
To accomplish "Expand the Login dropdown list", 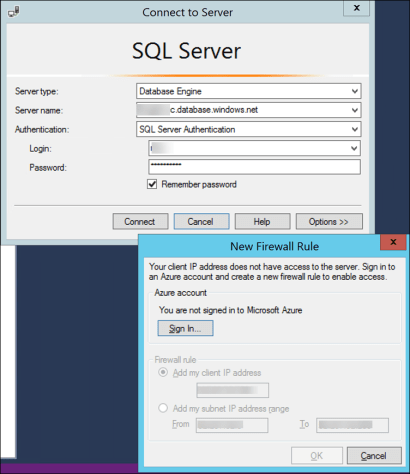I will tap(354, 148).
